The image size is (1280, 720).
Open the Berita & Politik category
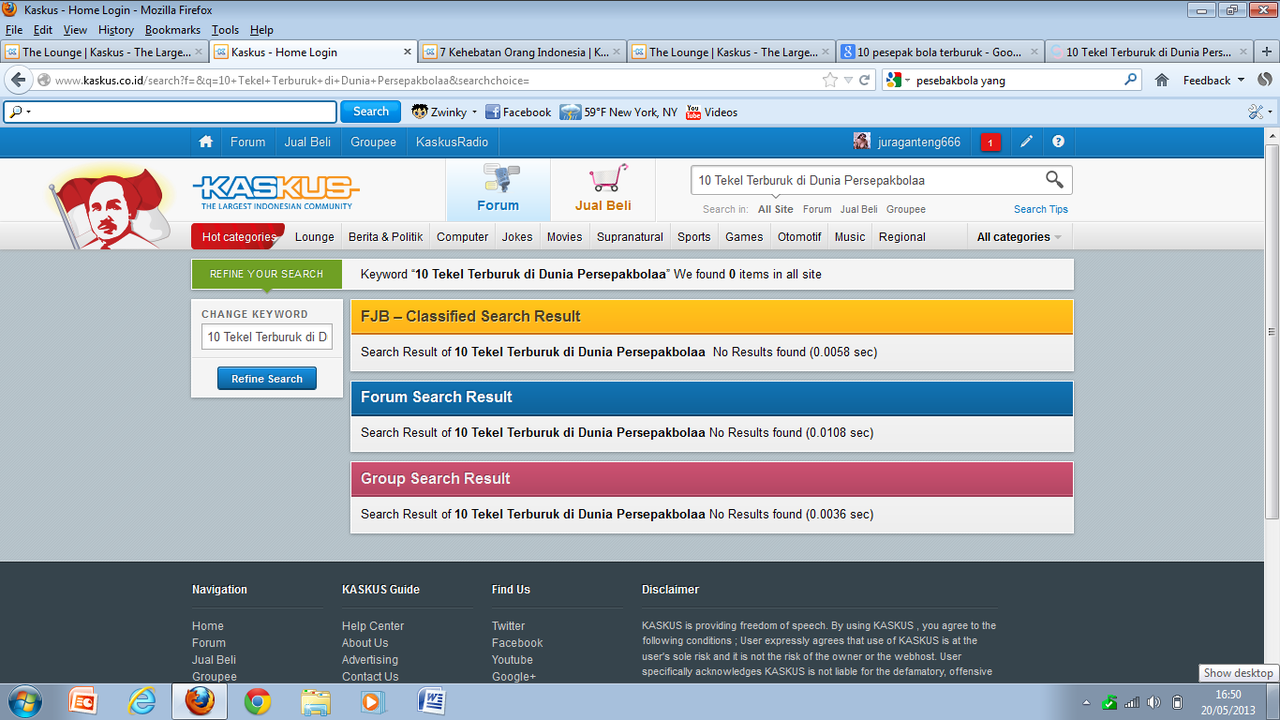[386, 237]
